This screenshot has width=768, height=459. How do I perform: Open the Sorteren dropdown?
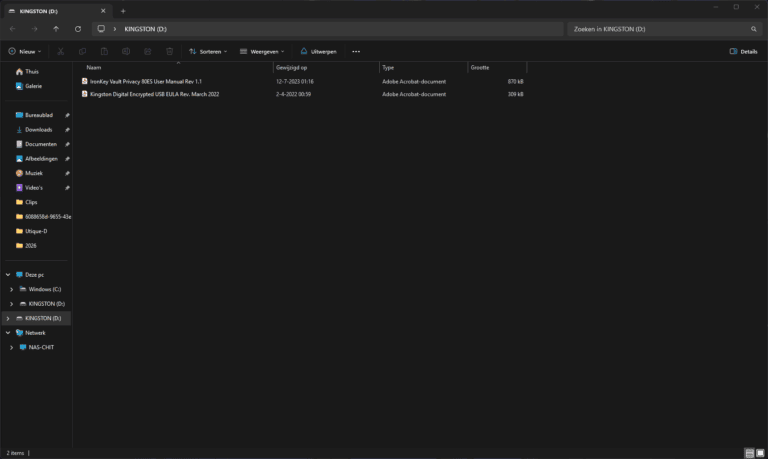point(208,51)
